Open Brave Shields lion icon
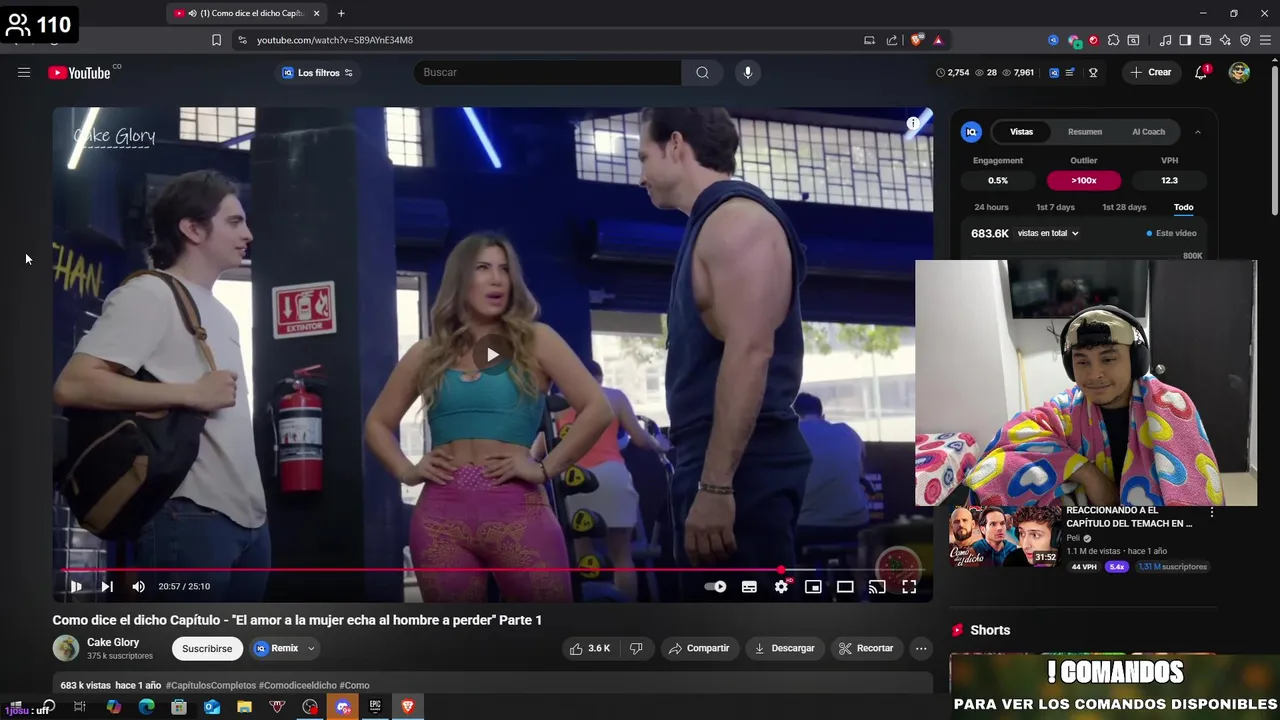This screenshot has height=720, width=1280. [x=916, y=40]
